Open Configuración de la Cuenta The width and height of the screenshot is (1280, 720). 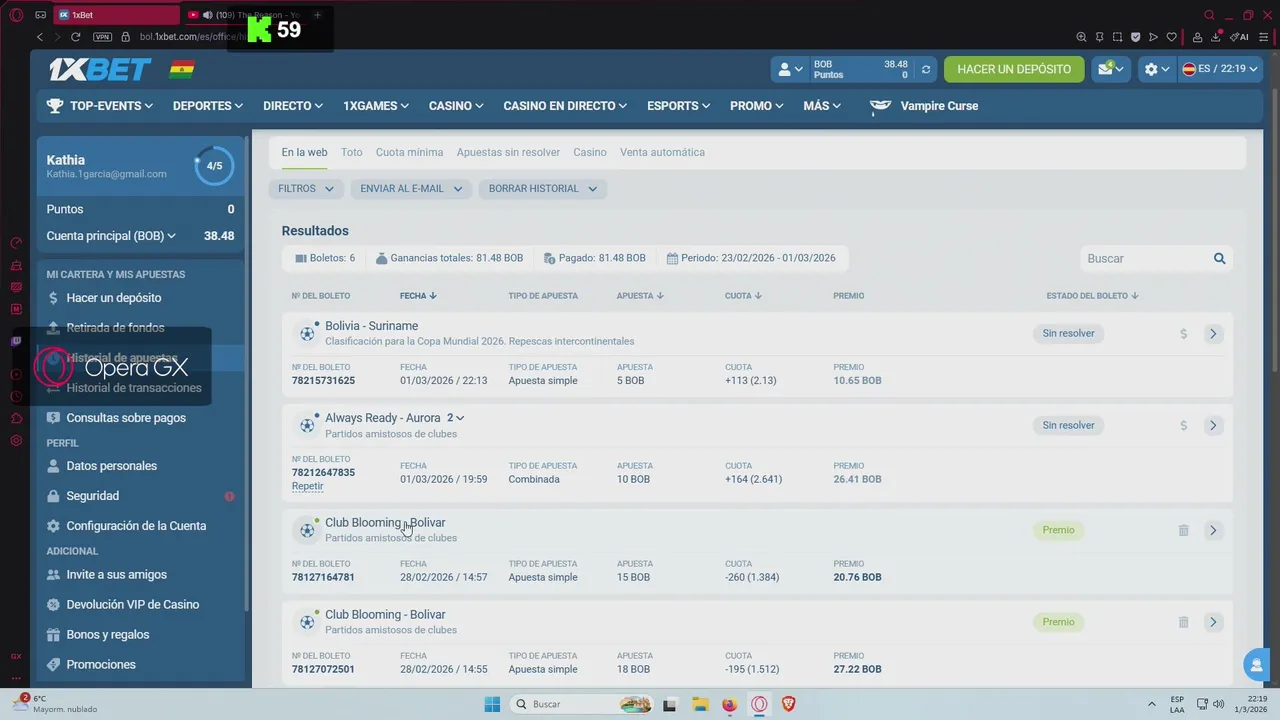click(x=135, y=526)
